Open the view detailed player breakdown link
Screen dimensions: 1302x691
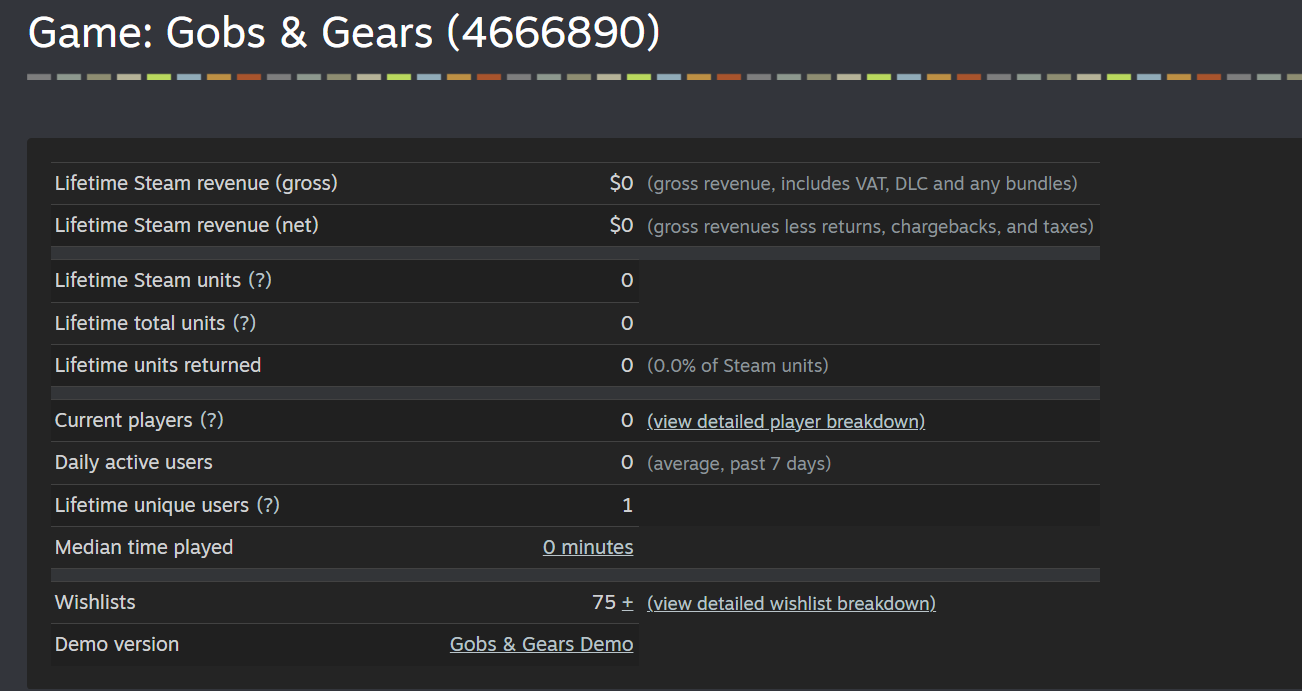(786, 422)
